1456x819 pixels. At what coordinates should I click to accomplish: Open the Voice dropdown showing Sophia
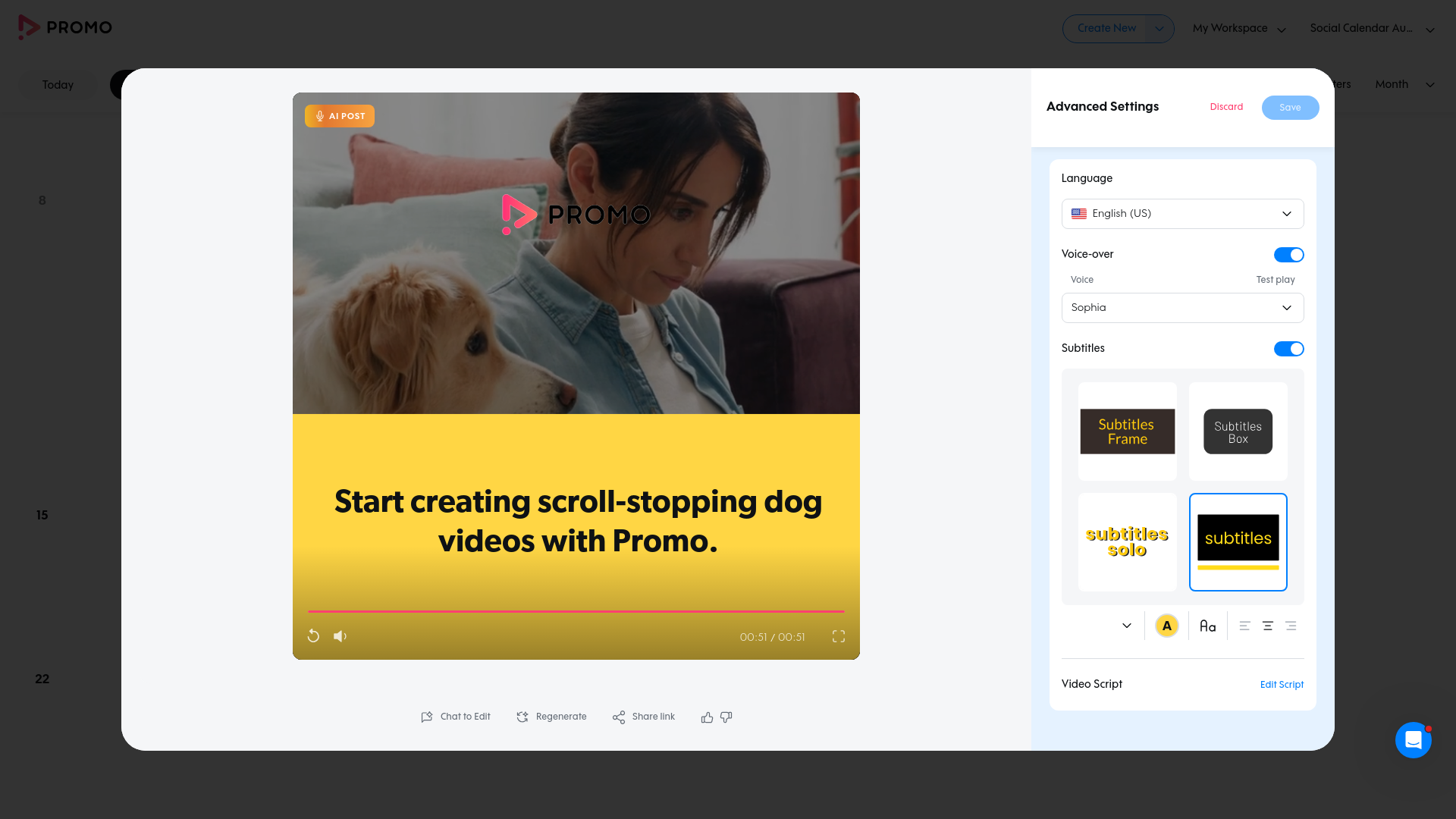coord(1182,308)
